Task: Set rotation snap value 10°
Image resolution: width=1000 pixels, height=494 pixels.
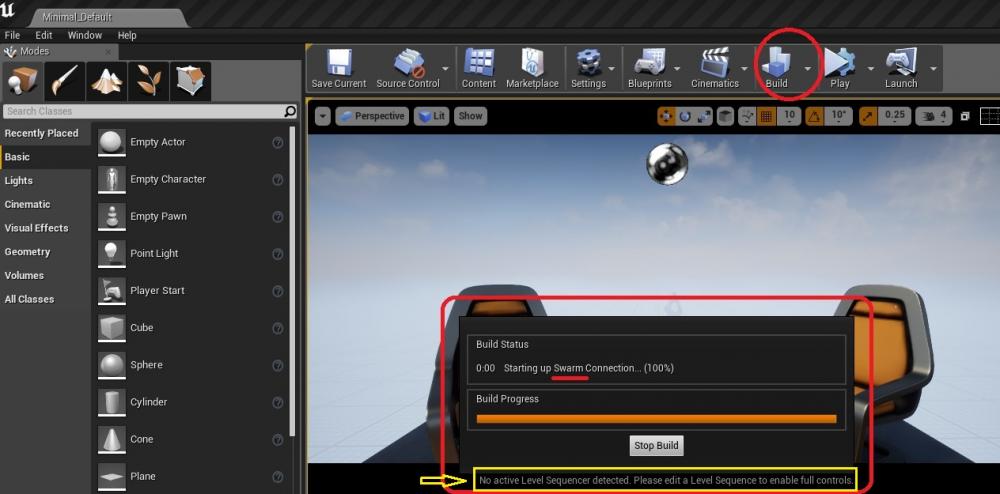Action: (838, 115)
